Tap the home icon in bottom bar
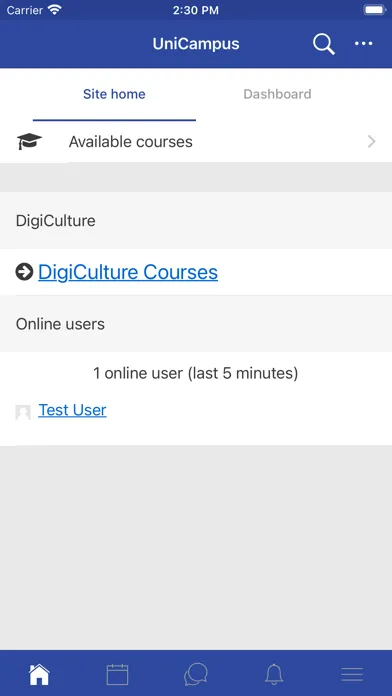 click(39, 675)
